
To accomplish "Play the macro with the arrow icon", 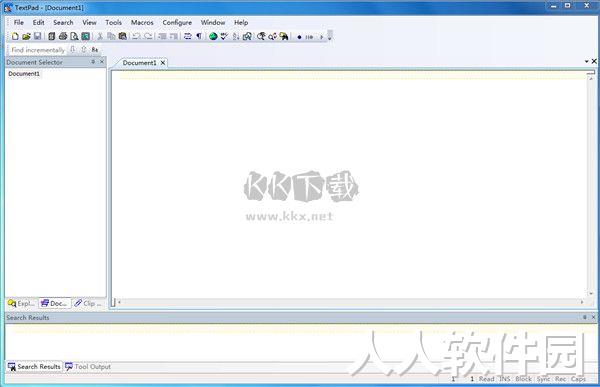I will click(321, 37).
